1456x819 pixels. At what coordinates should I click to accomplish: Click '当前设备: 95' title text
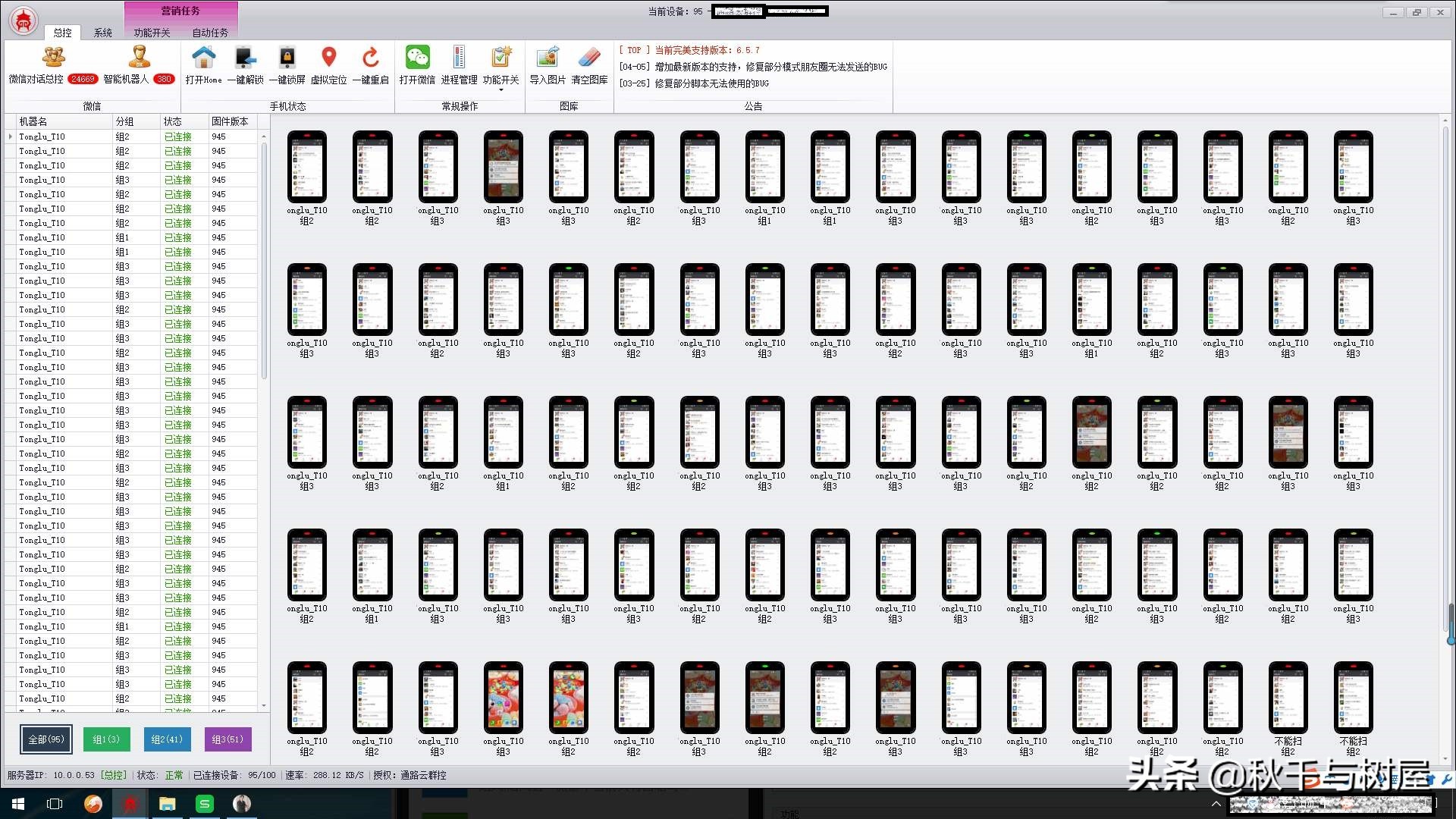pyautogui.click(x=675, y=11)
